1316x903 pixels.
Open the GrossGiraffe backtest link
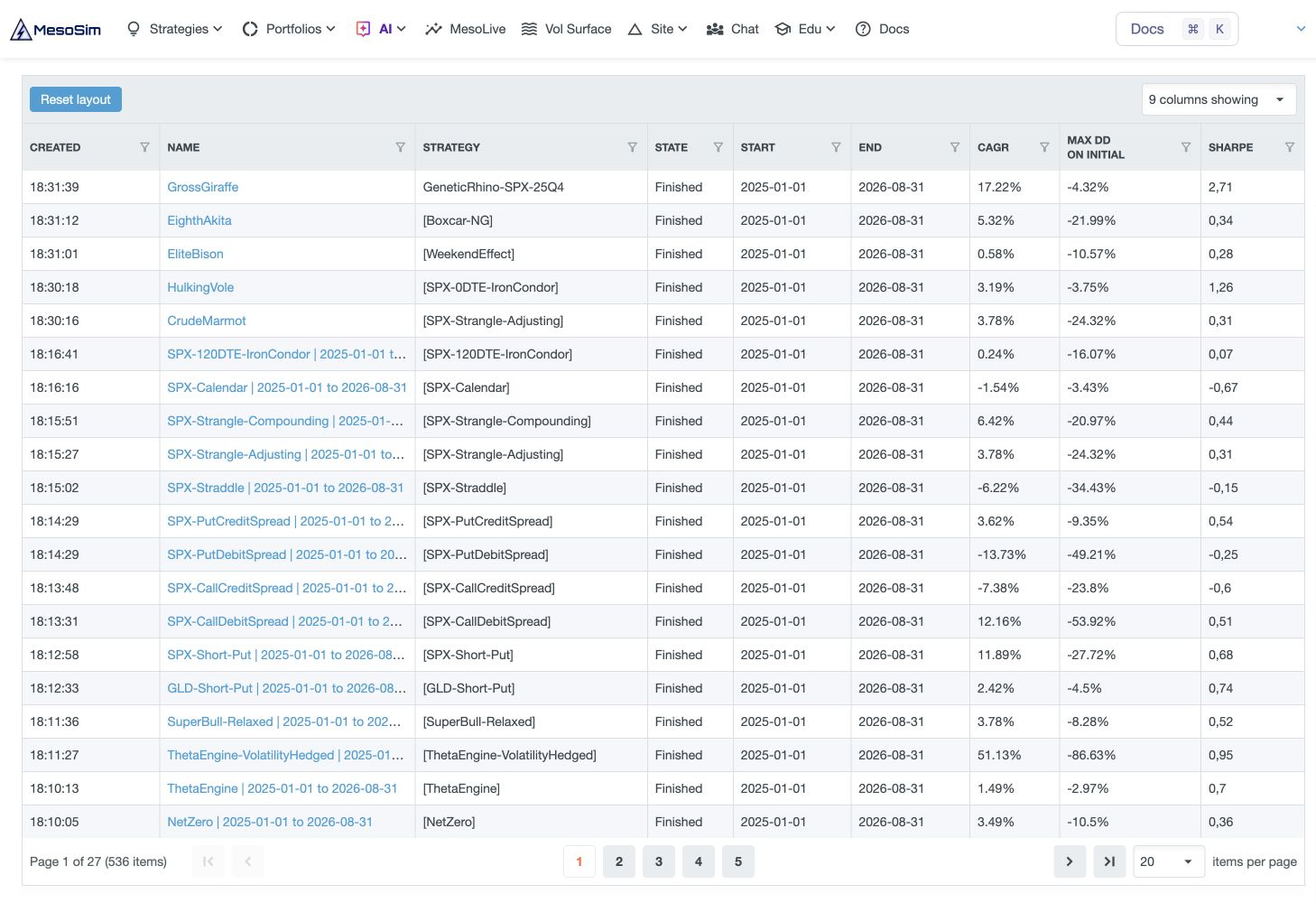point(203,187)
